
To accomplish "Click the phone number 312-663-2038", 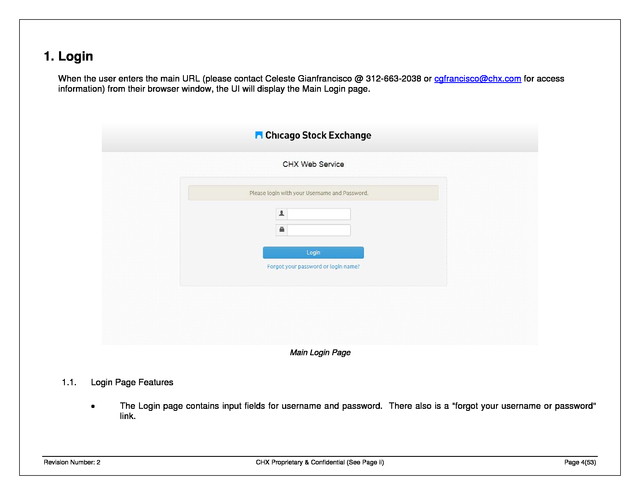I will [393, 79].
